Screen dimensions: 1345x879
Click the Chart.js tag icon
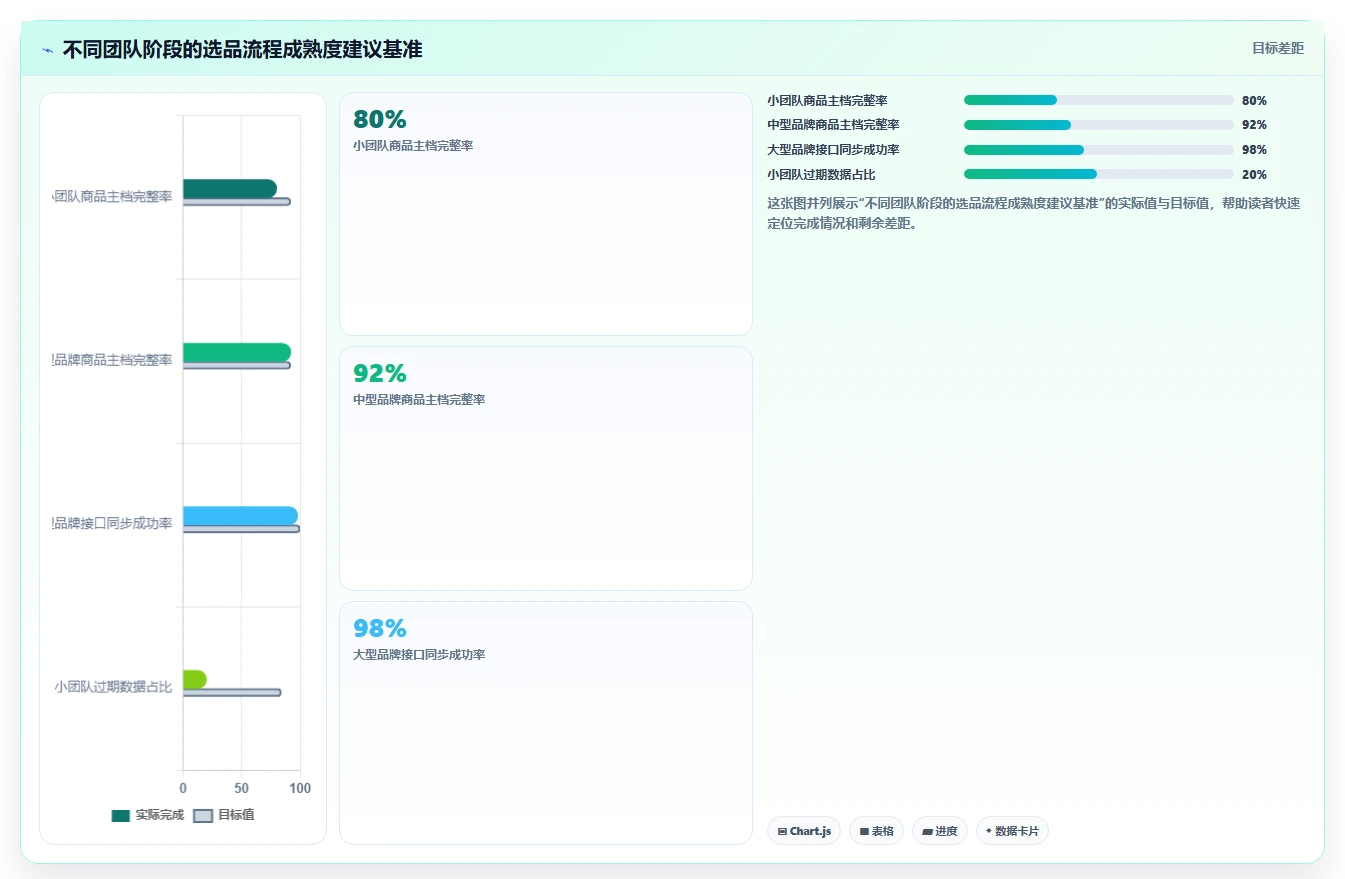tap(782, 831)
